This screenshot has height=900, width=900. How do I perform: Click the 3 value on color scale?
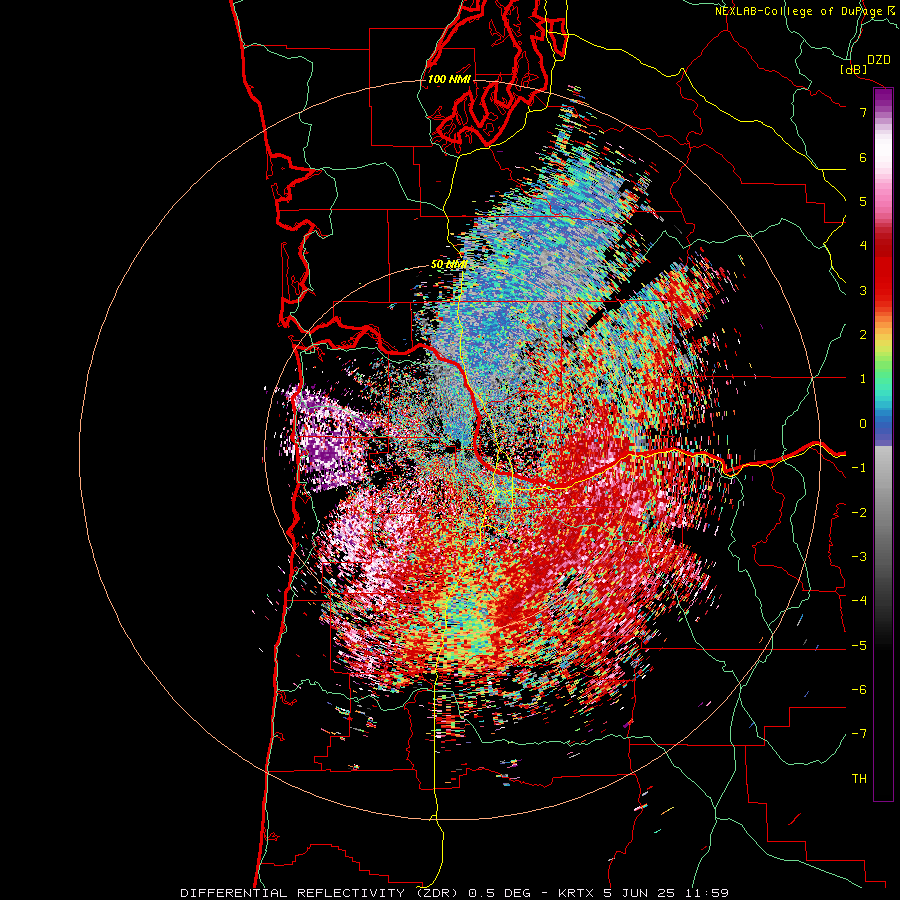click(x=863, y=290)
